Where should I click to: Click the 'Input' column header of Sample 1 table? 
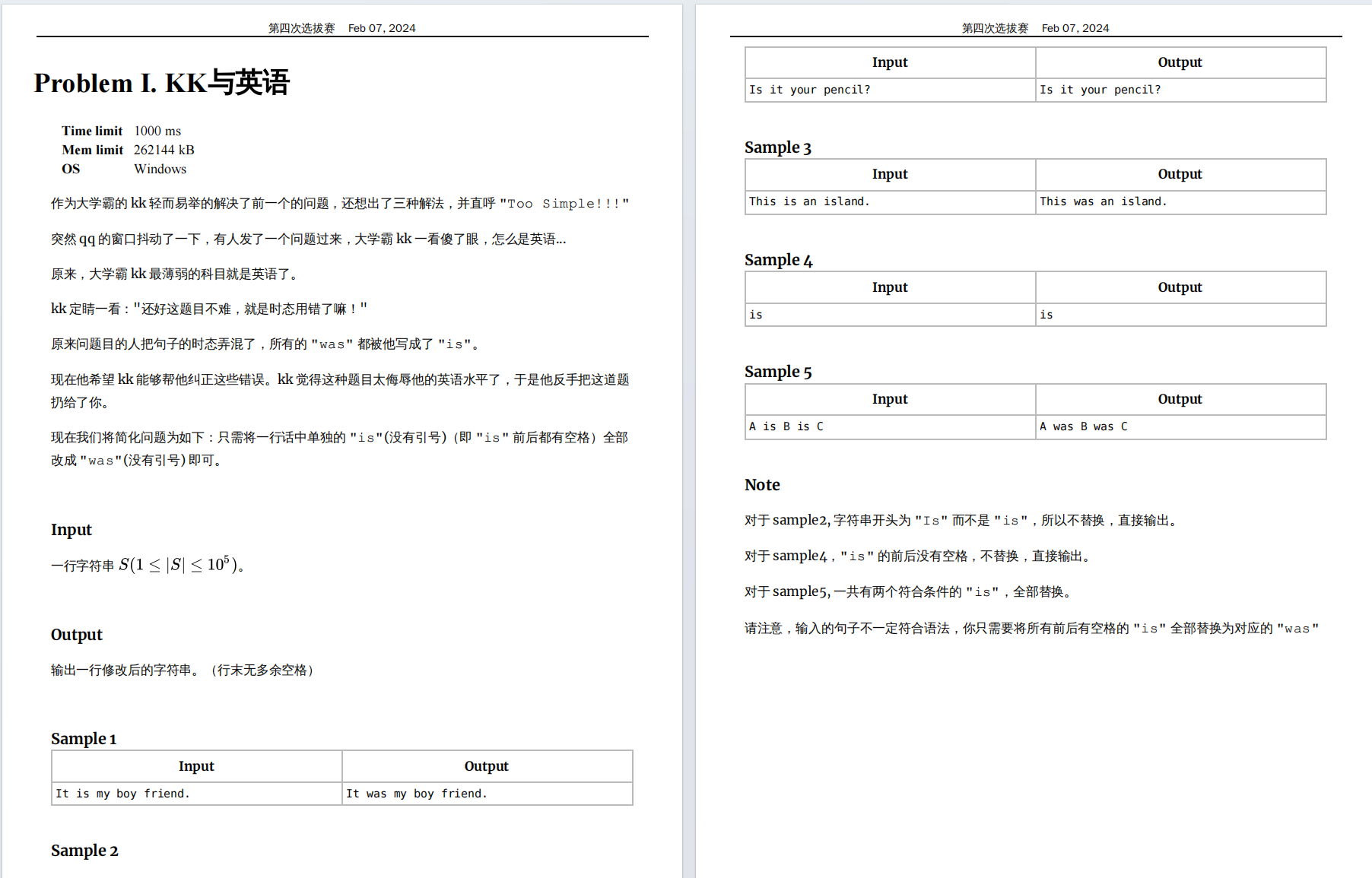pyautogui.click(x=197, y=766)
